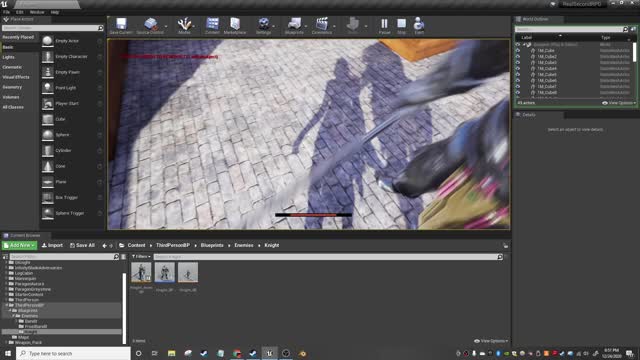
Task: Open the Cinematics clapperboard icon
Action: tap(322, 26)
